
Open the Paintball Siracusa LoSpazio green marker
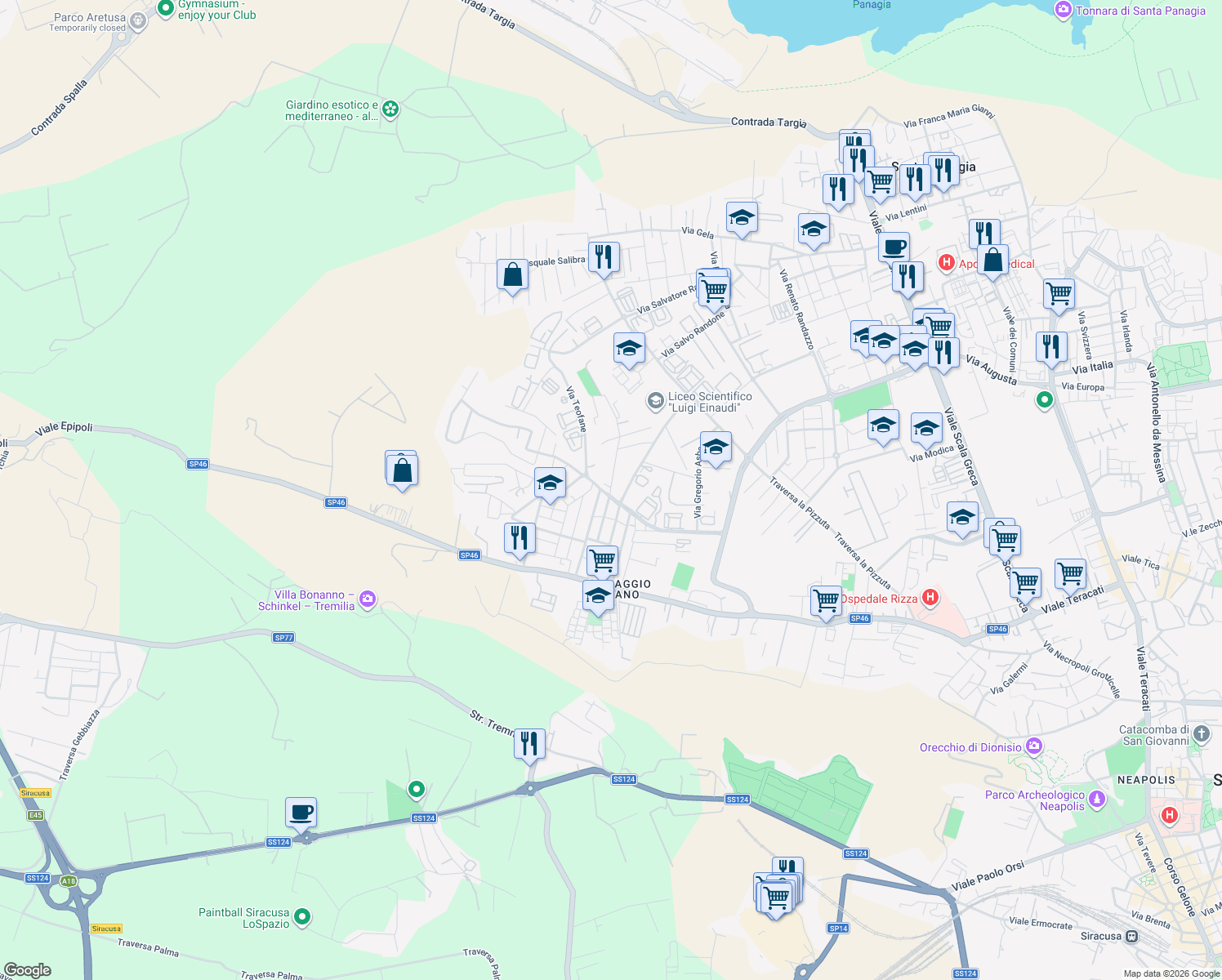tap(300, 917)
